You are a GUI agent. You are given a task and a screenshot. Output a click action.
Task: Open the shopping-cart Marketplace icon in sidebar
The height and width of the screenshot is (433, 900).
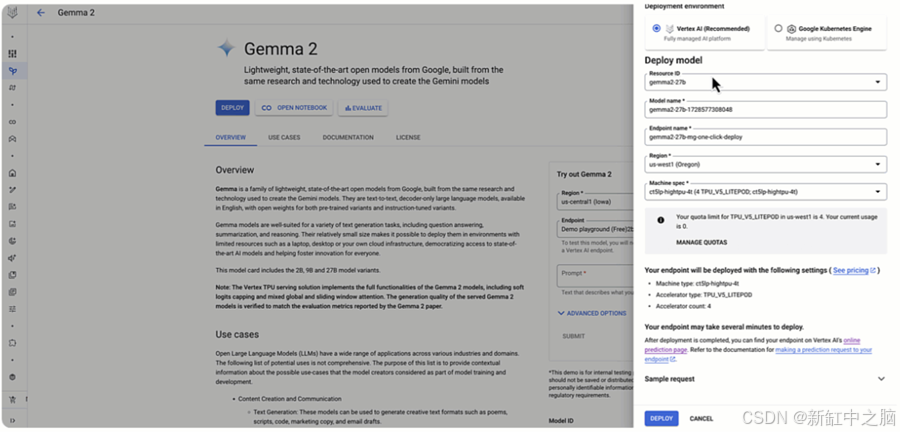(13, 399)
